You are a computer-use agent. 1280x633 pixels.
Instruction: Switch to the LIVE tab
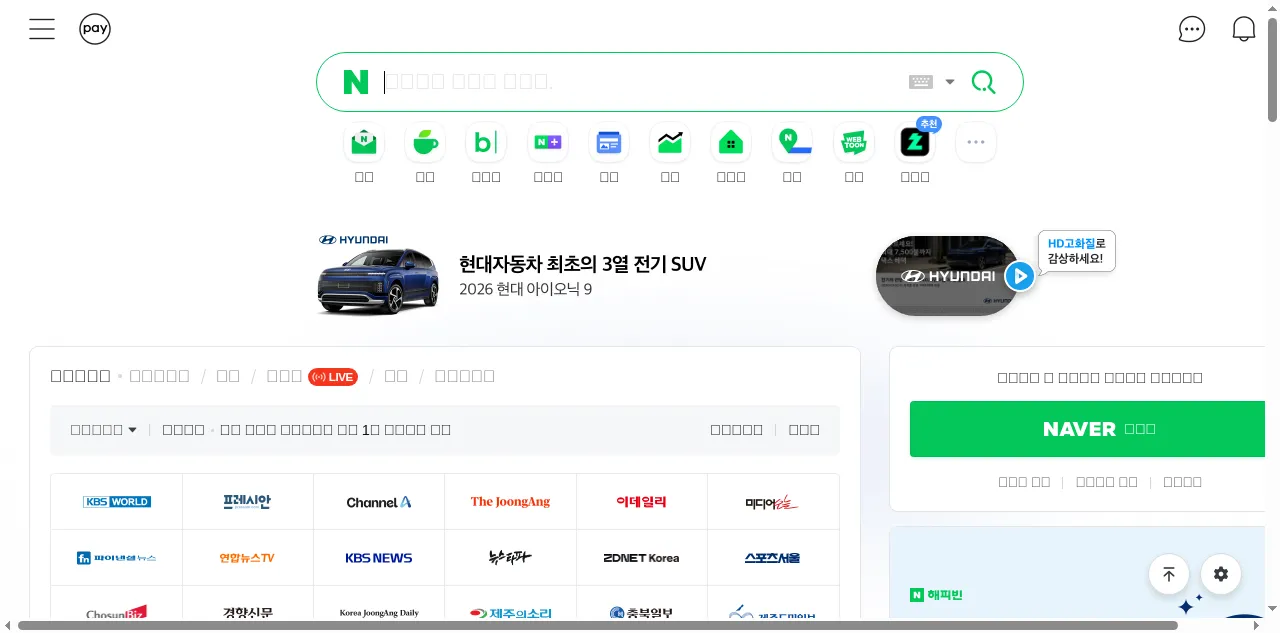333,377
